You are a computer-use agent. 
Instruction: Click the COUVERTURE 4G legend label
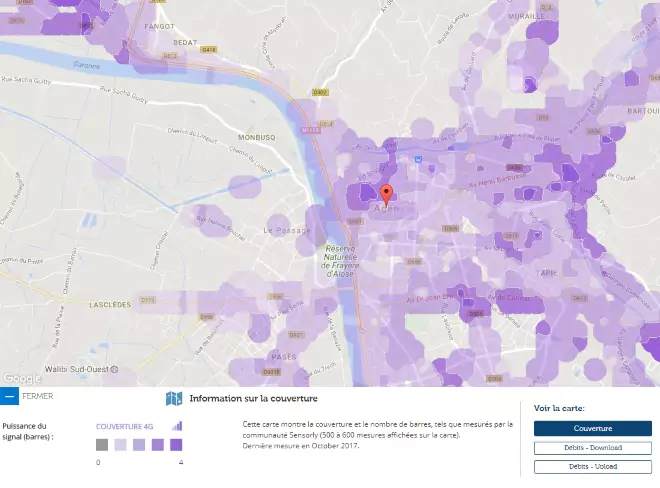tap(125, 426)
